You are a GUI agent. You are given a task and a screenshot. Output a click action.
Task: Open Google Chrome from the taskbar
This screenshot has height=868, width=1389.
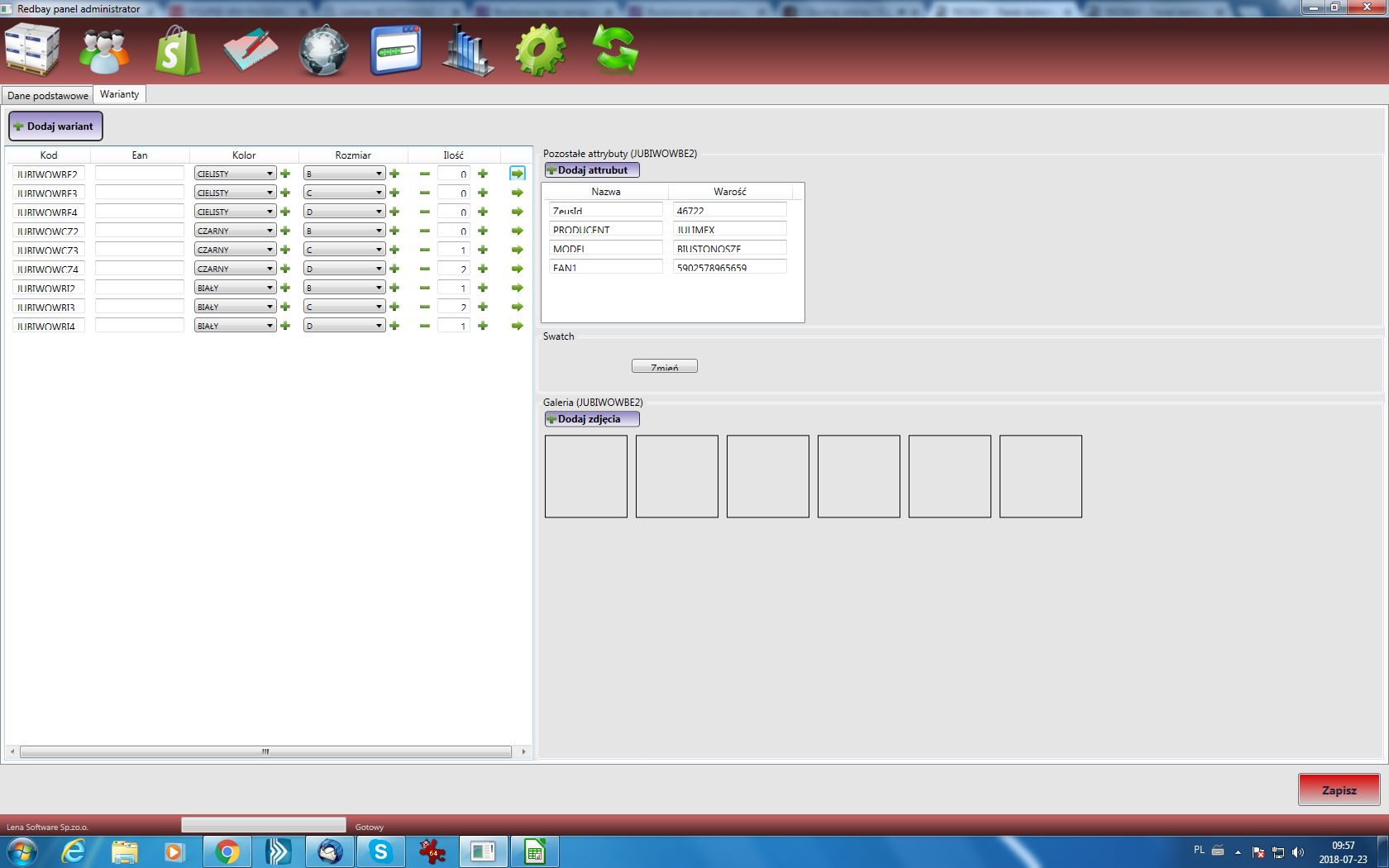pyautogui.click(x=227, y=851)
